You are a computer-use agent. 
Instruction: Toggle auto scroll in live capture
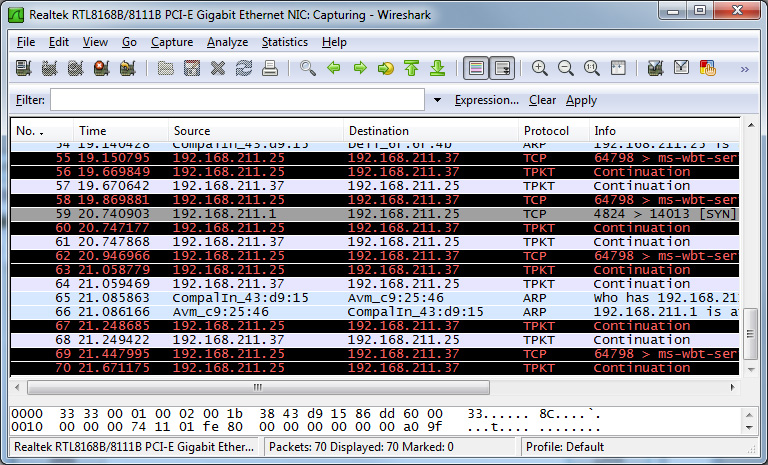click(x=502, y=68)
